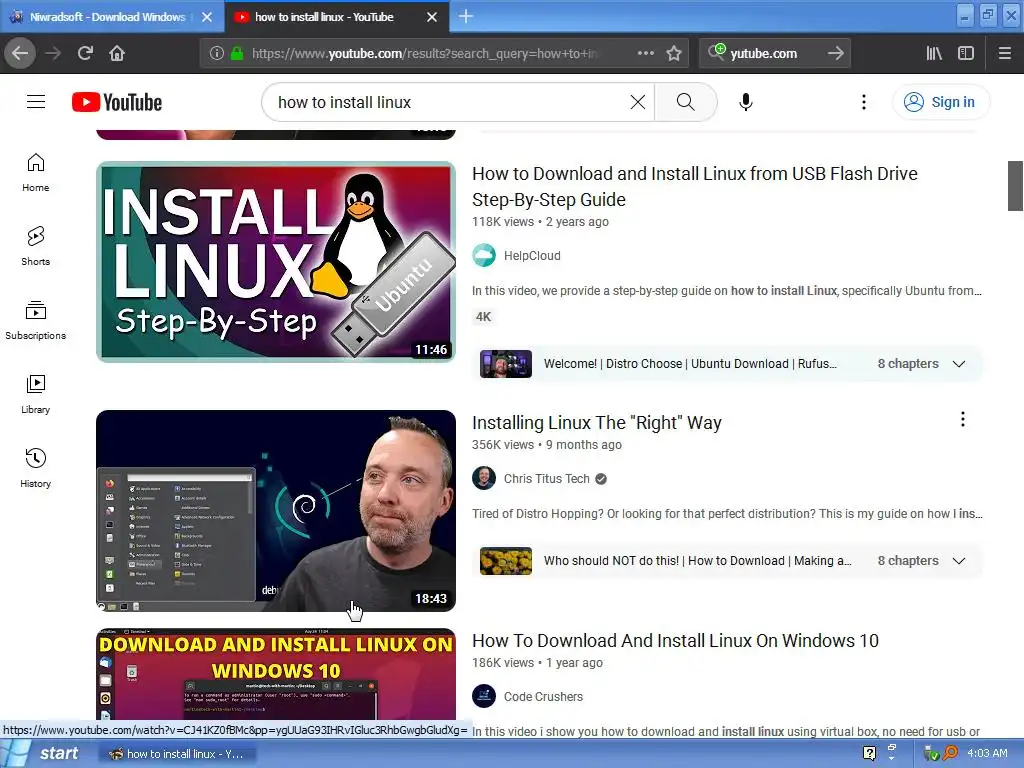Viewport: 1024px width, 768px height.
Task: Open Subscriptions in the sidebar
Action: 36,321
